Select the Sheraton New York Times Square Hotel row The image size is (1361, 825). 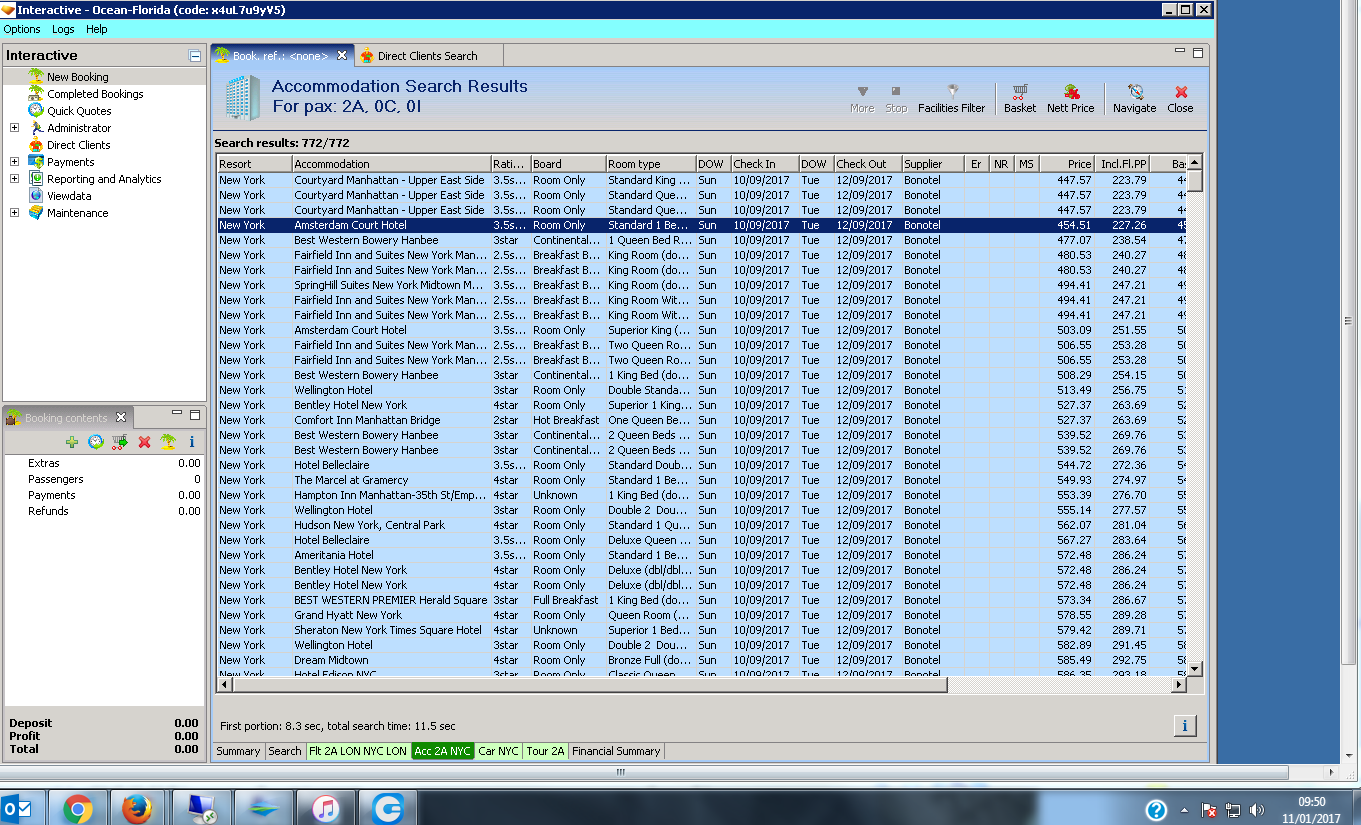tap(702, 630)
